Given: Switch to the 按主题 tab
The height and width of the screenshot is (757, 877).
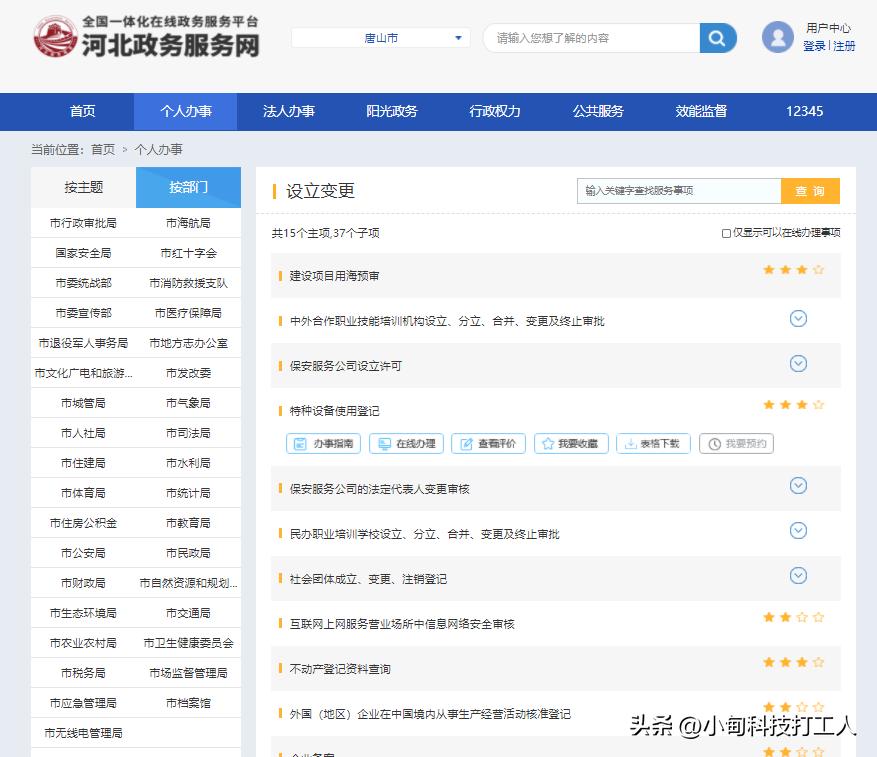Looking at the screenshot, I should click(84, 187).
